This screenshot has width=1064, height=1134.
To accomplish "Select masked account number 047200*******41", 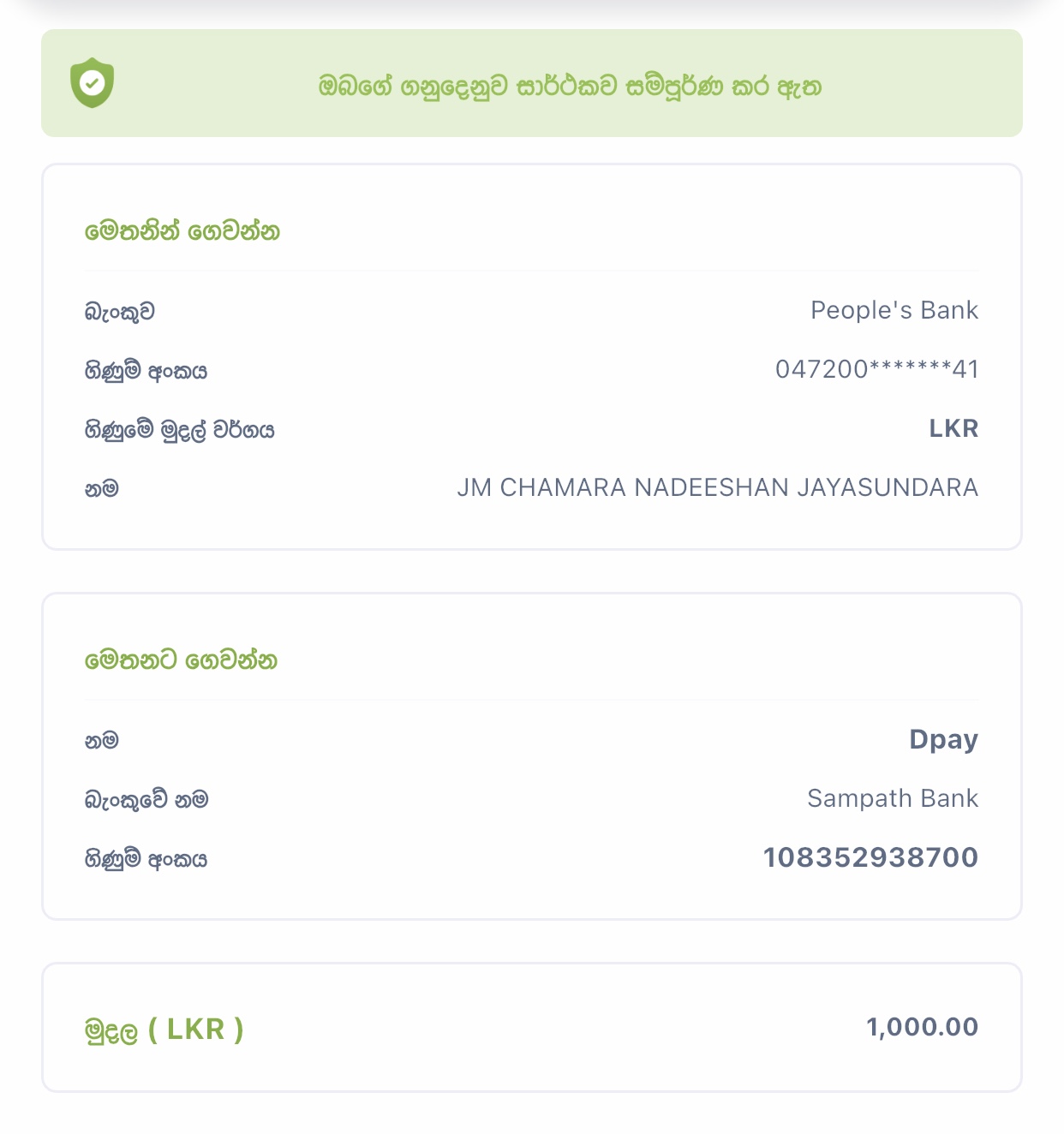I will coord(876,369).
